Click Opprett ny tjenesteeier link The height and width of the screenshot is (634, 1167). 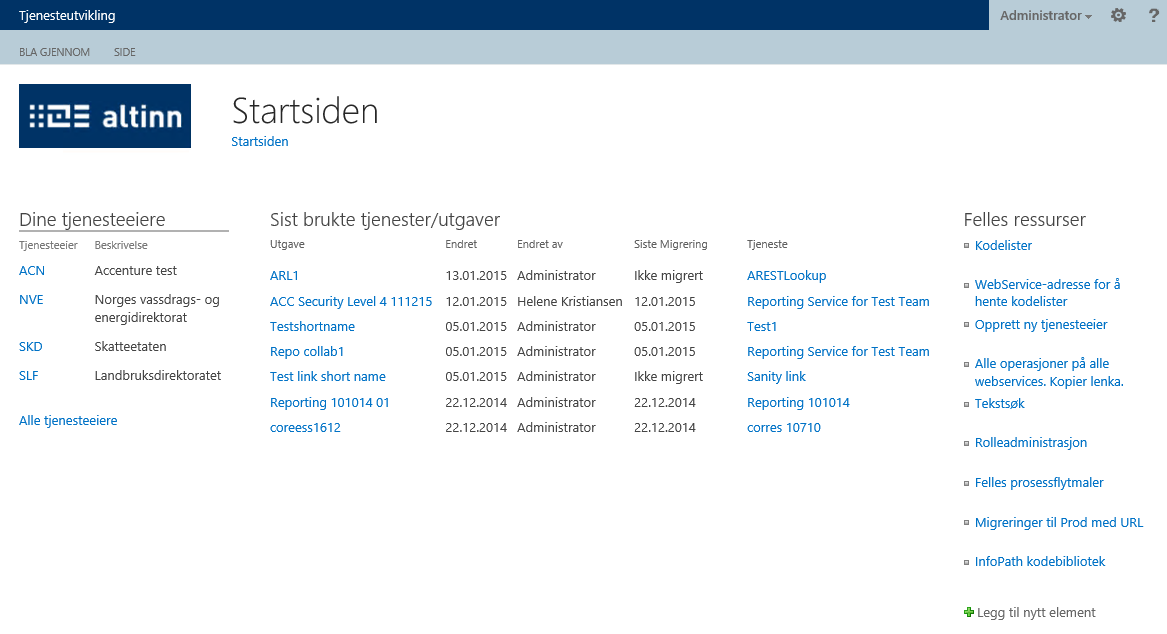1040,324
